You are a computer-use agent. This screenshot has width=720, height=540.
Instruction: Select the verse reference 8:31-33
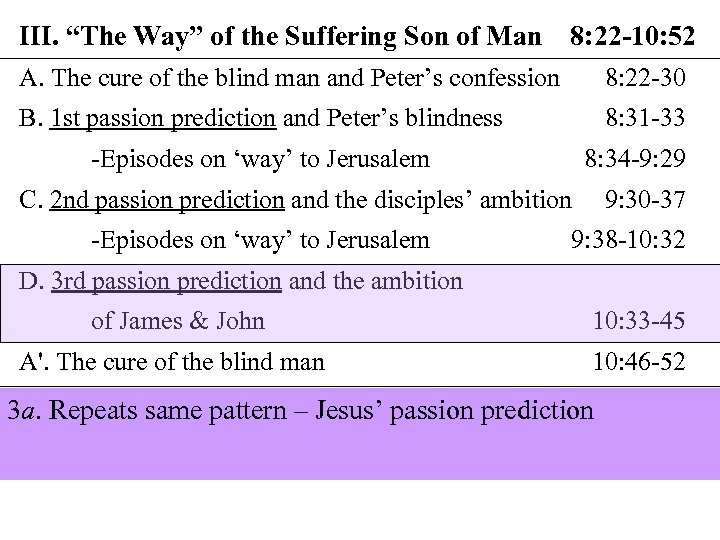tap(645, 118)
